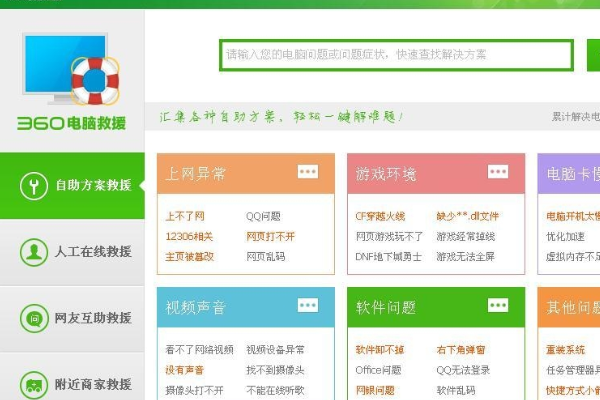Viewport: 600px width, 400px height.
Task: Open the 电脑卡慢 category header
Action: pos(569,174)
